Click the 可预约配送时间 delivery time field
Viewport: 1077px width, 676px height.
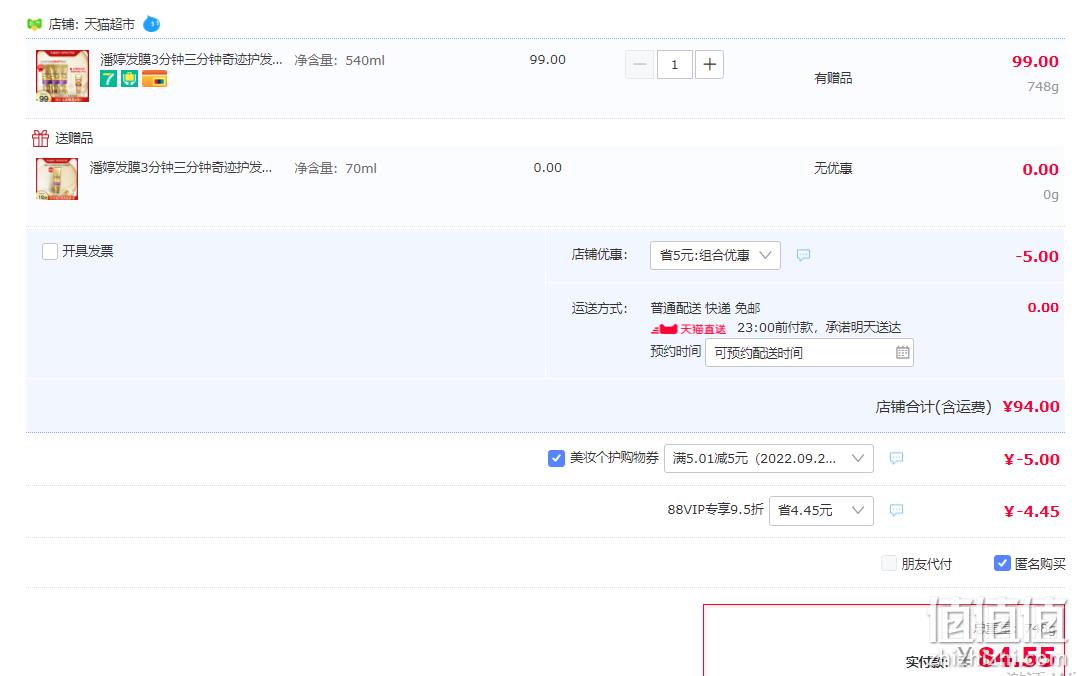pos(809,352)
